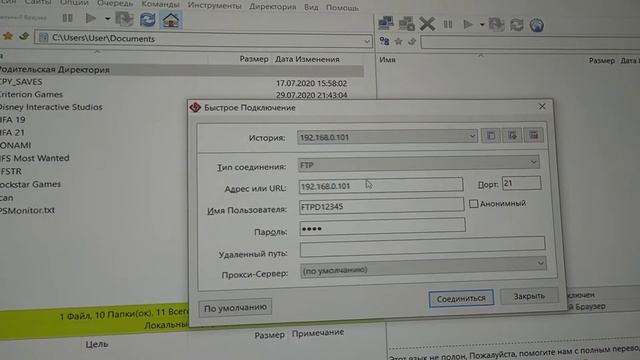Sort left pane by Дата Изменения column
640x360 pixels.
click(307, 59)
